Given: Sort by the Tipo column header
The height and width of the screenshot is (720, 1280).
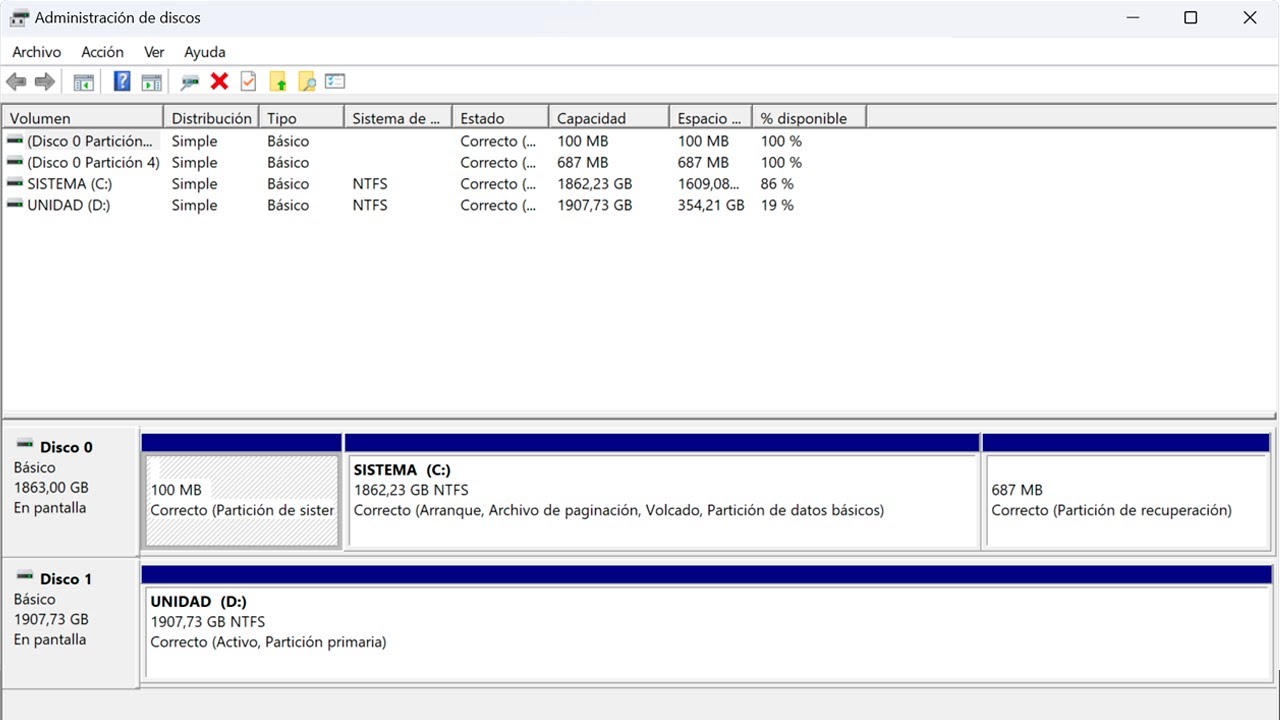Looking at the screenshot, I should (302, 118).
